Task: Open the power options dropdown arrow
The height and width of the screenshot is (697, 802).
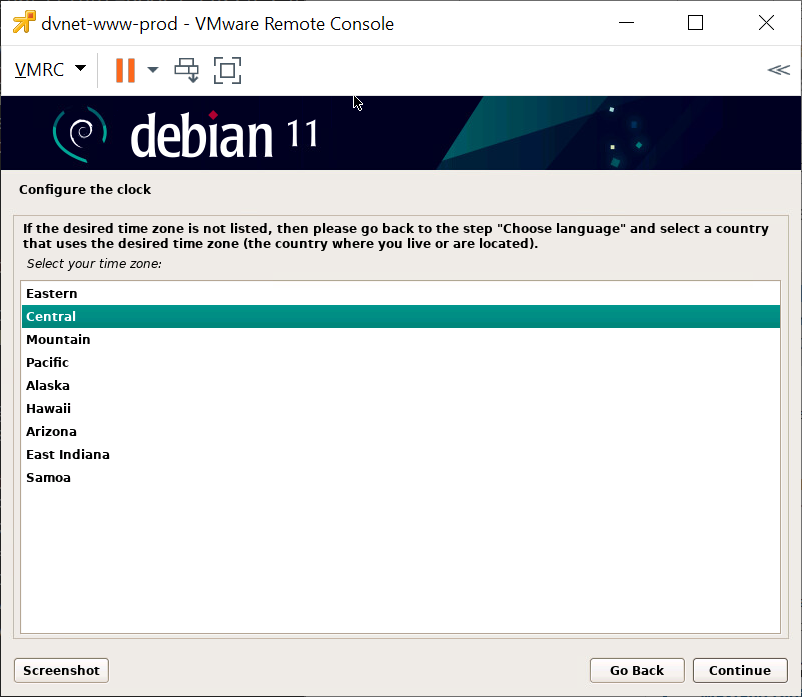Action: (x=153, y=70)
